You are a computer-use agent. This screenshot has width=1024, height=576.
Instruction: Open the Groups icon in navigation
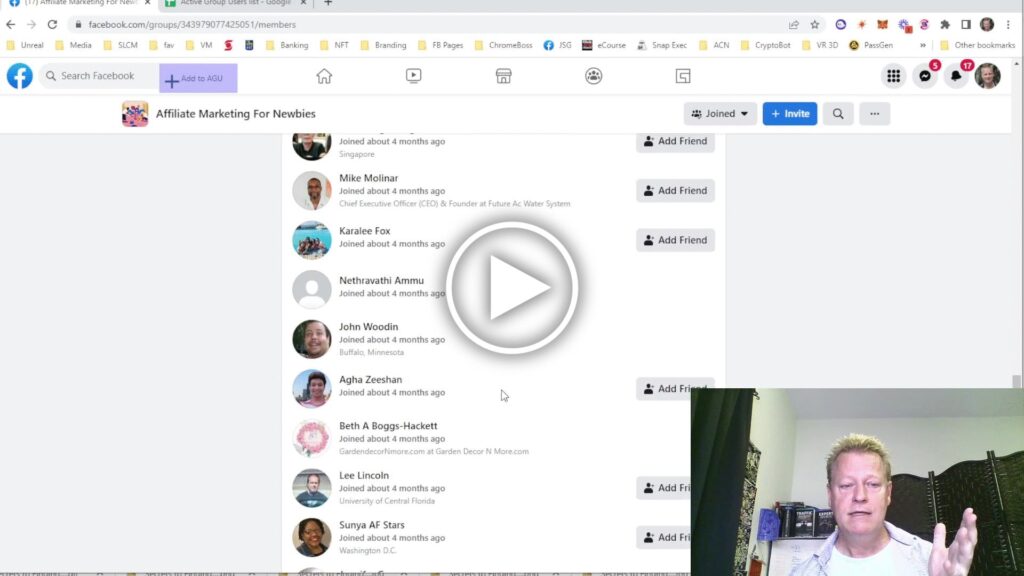point(594,76)
